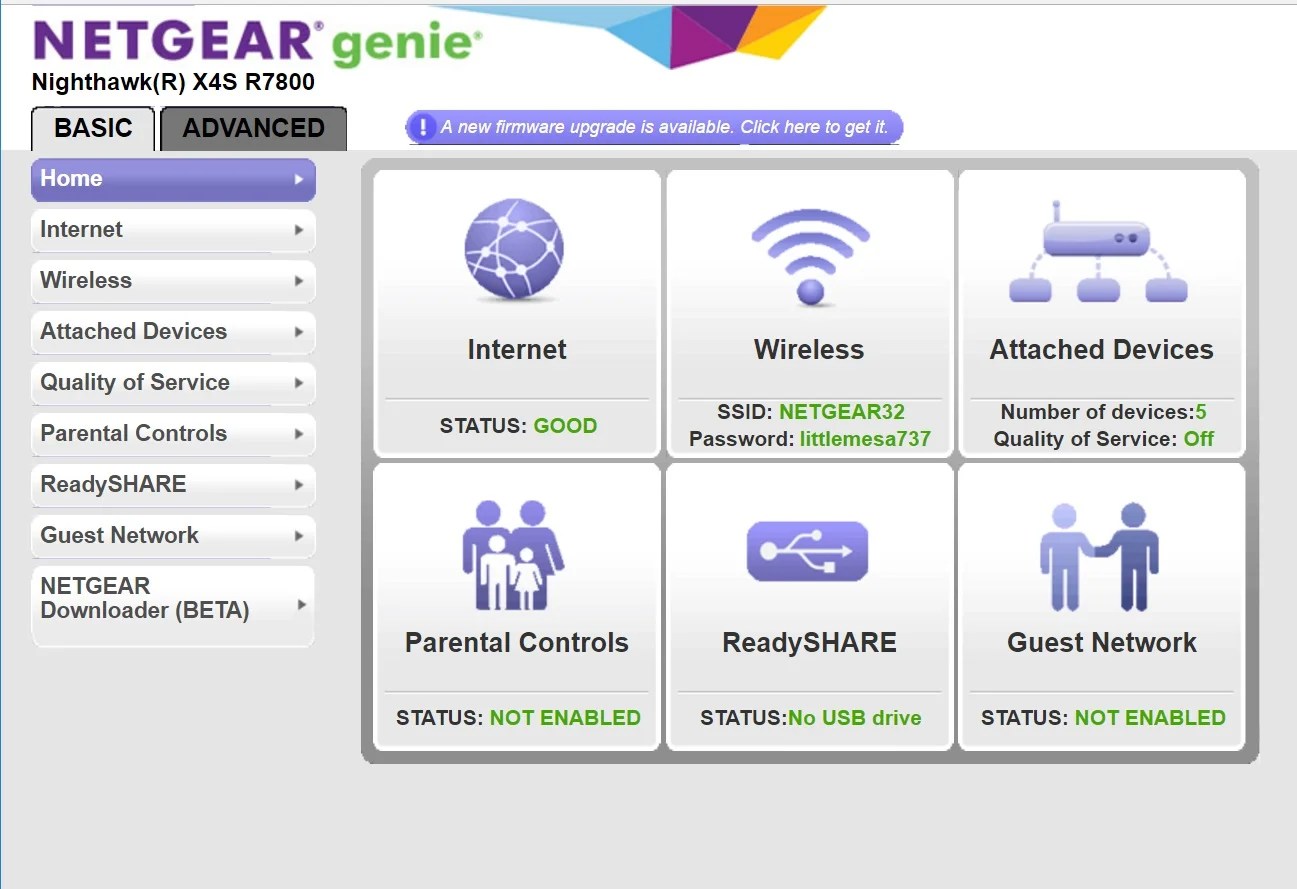The image size is (1297, 889).
Task: Click the Parental Controls NOT ENABLED status
Action: pos(565,718)
